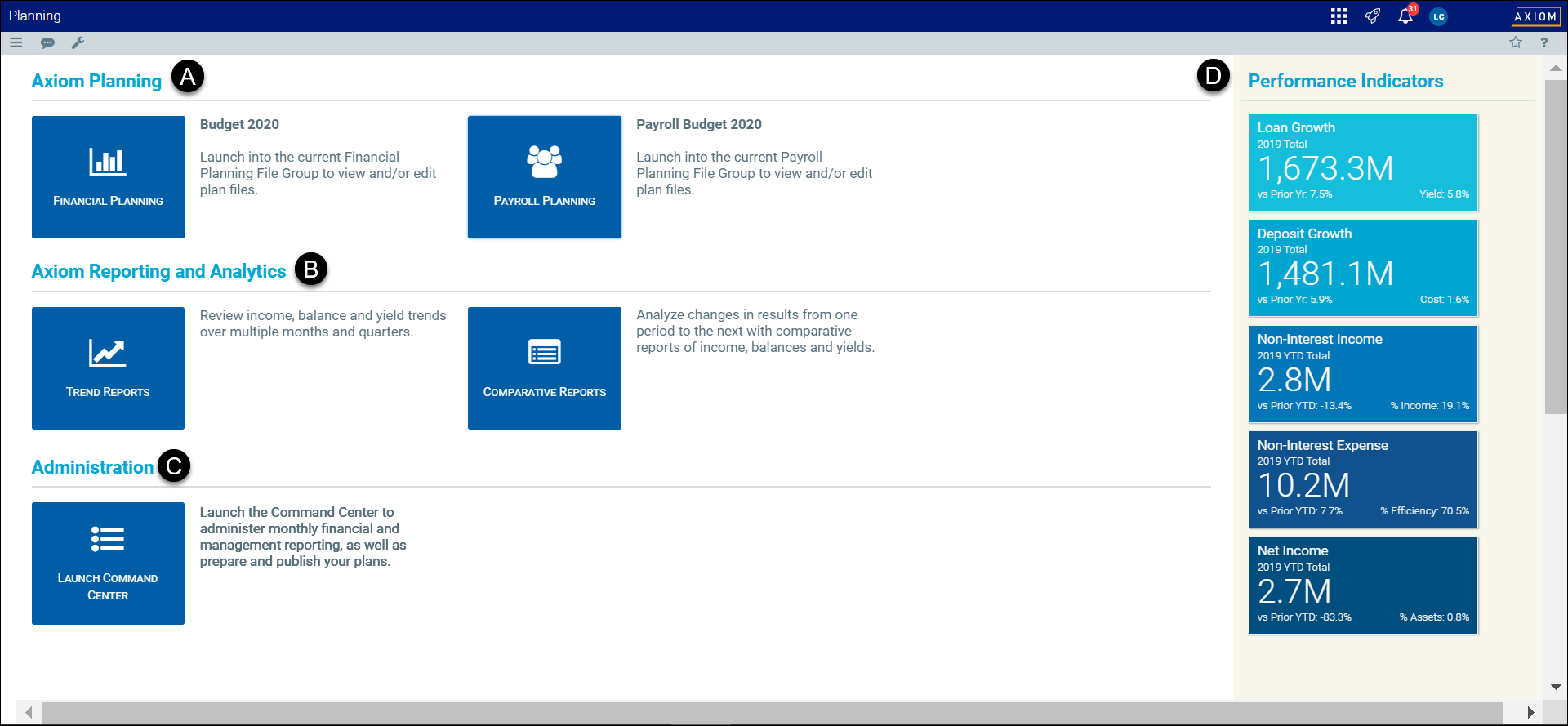Image resolution: width=1568 pixels, height=726 pixels.
Task: Click the horizontal scrollbar right arrow
Action: coord(1530,712)
